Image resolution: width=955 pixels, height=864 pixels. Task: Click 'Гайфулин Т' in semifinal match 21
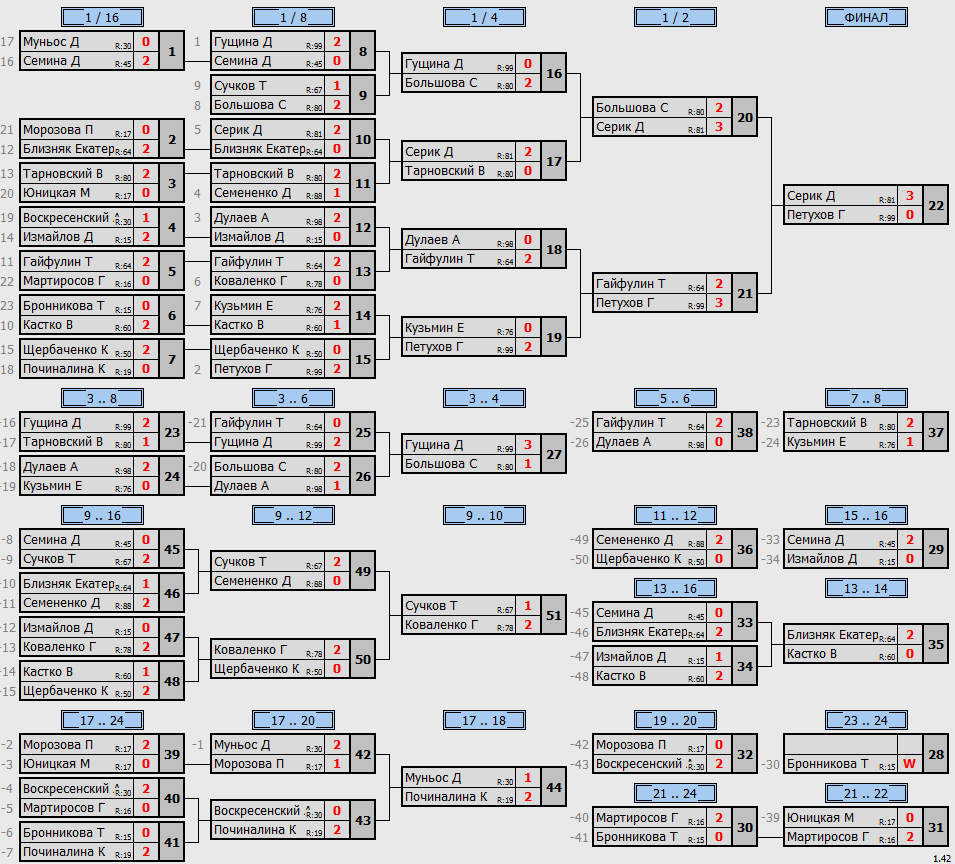pyautogui.click(x=630, y=284)
